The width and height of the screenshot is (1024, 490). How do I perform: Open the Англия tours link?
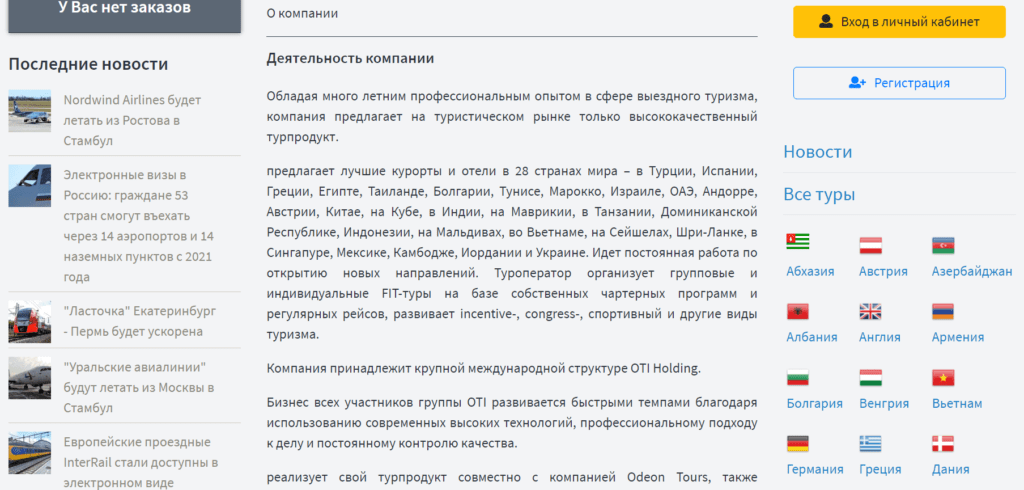pos(880,337)
